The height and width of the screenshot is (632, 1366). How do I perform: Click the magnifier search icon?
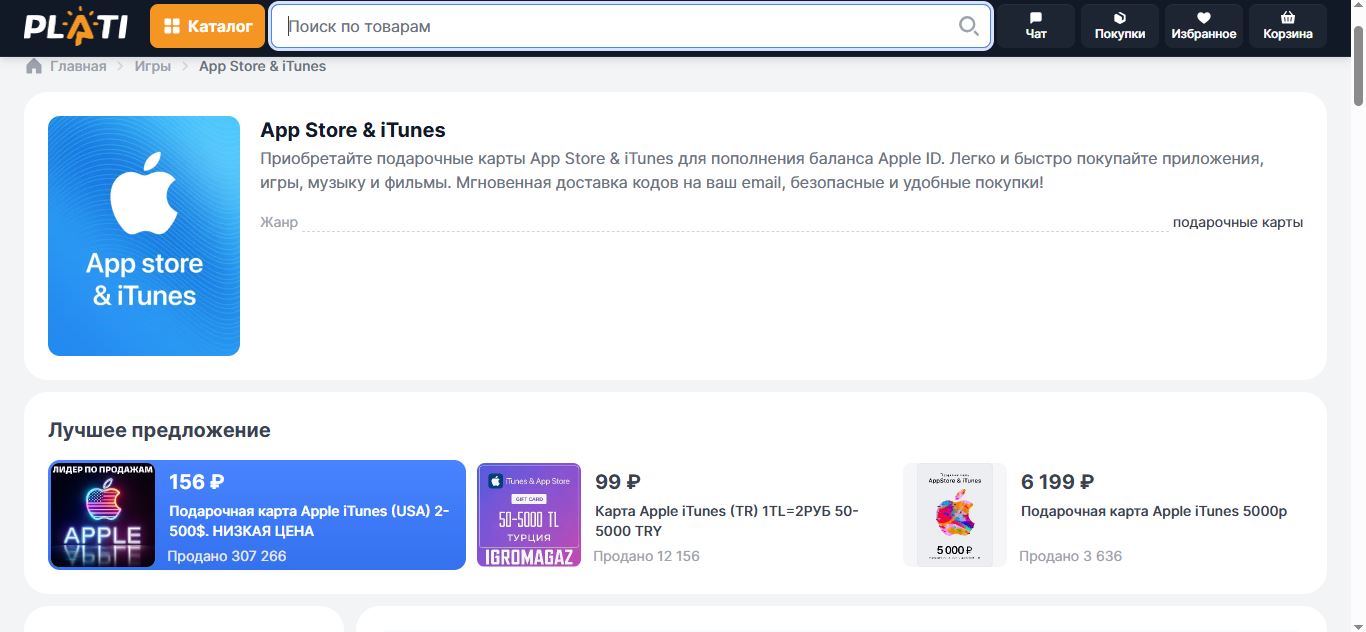(x=968, y=26)
